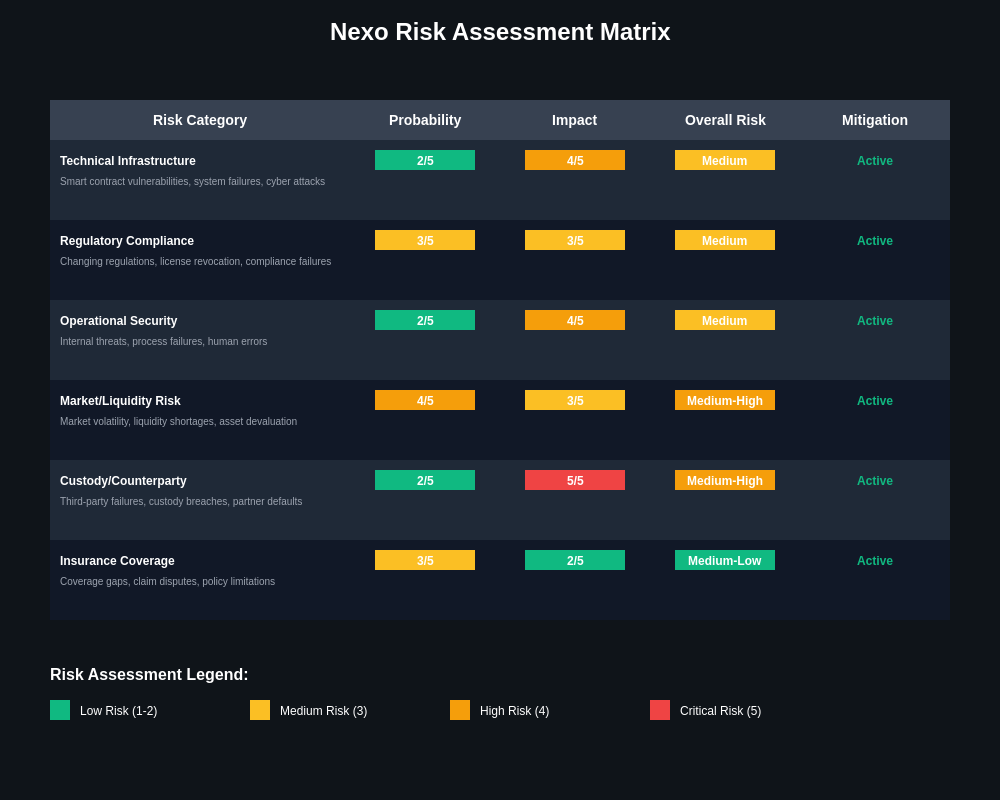Click the Critical Risk (5) legend label
This screenshot has height=800, width=1000.
721,711
